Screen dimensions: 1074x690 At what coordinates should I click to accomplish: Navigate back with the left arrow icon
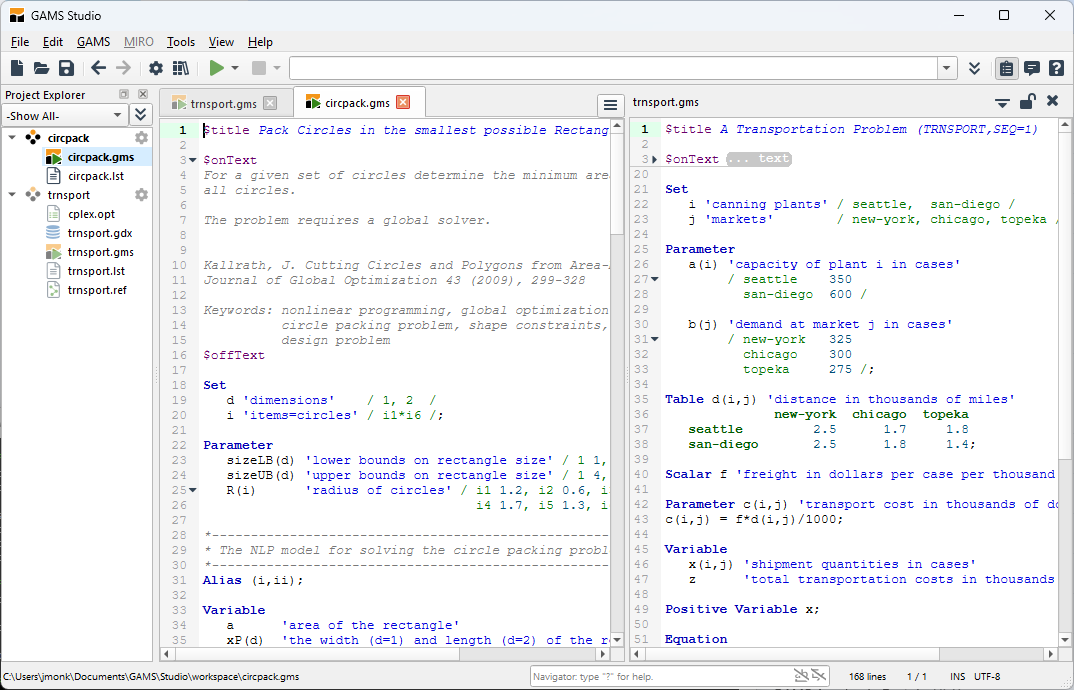[x=98, y=68]
